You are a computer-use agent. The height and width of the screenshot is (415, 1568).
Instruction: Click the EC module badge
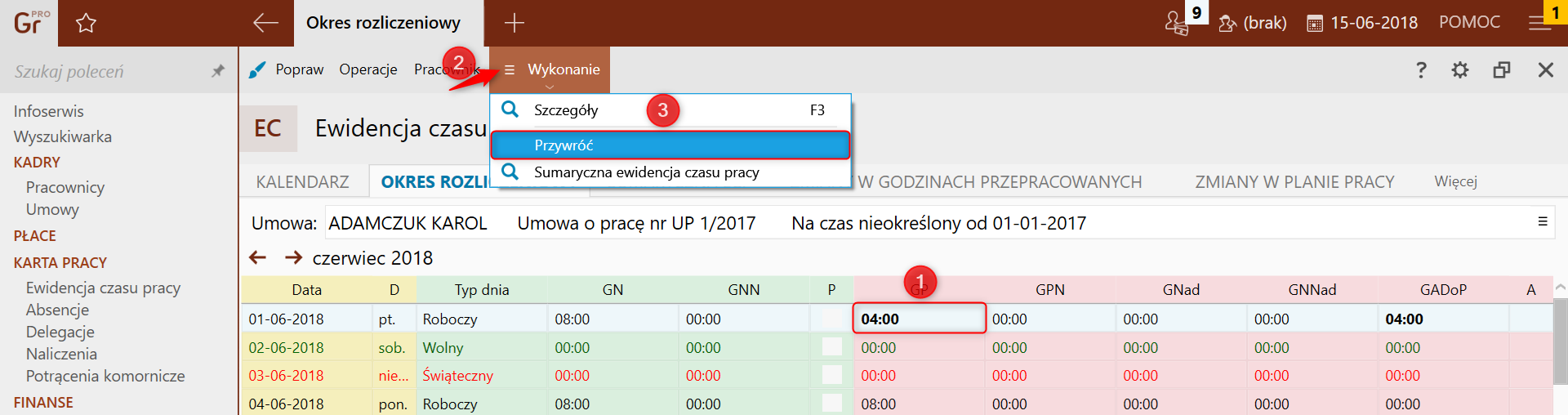point(268,128)
